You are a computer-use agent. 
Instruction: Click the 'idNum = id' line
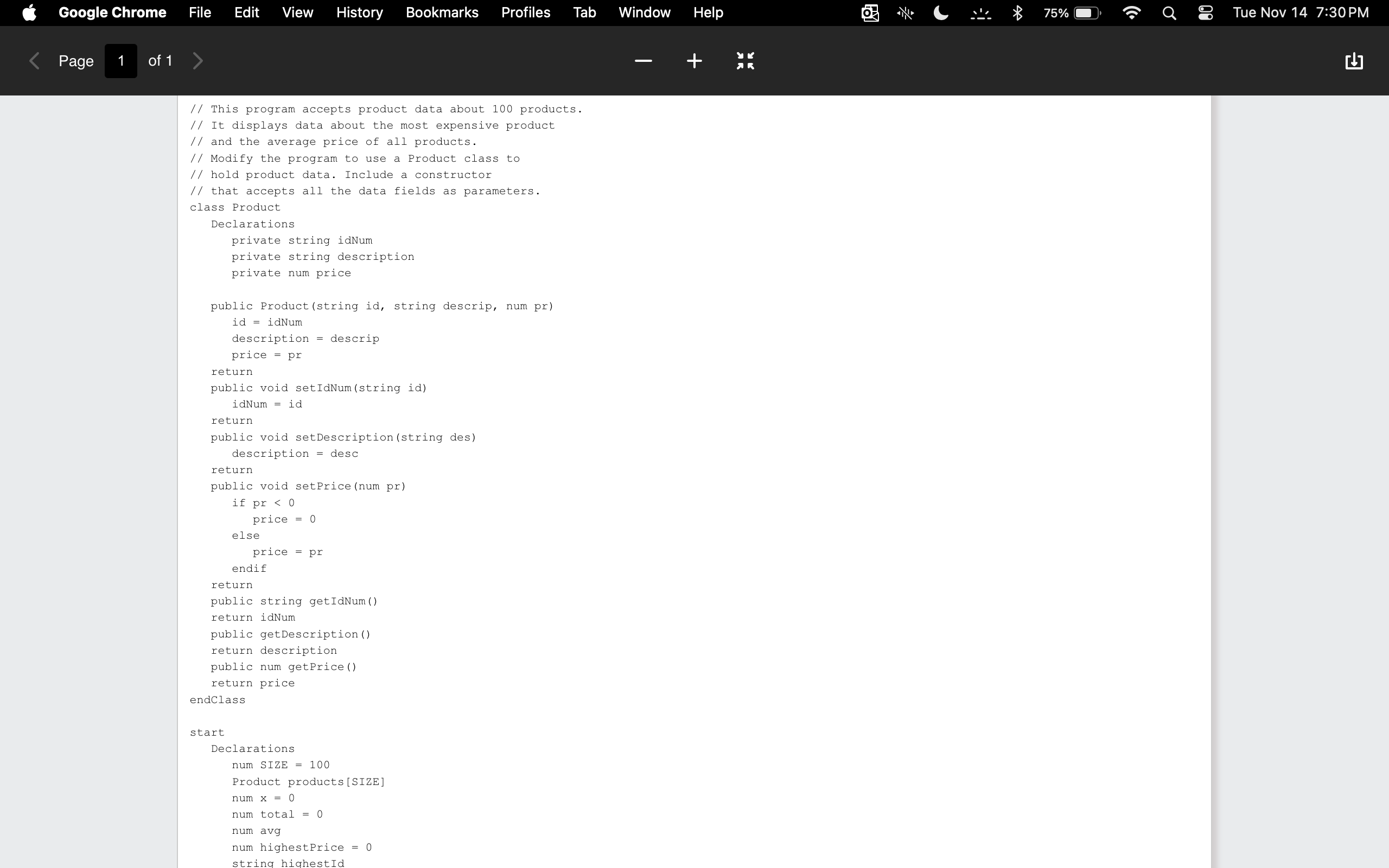coord(267,404)
